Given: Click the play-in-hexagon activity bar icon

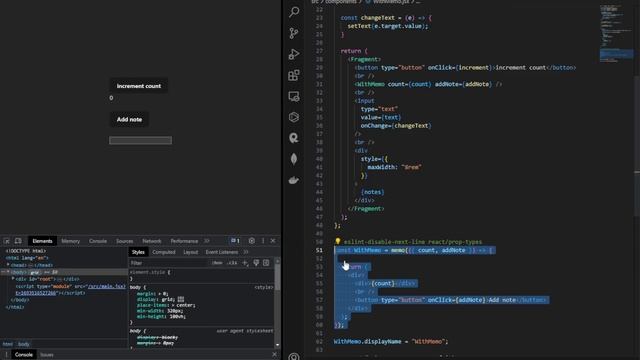Looking at the screenshot, I should point(294,117).
